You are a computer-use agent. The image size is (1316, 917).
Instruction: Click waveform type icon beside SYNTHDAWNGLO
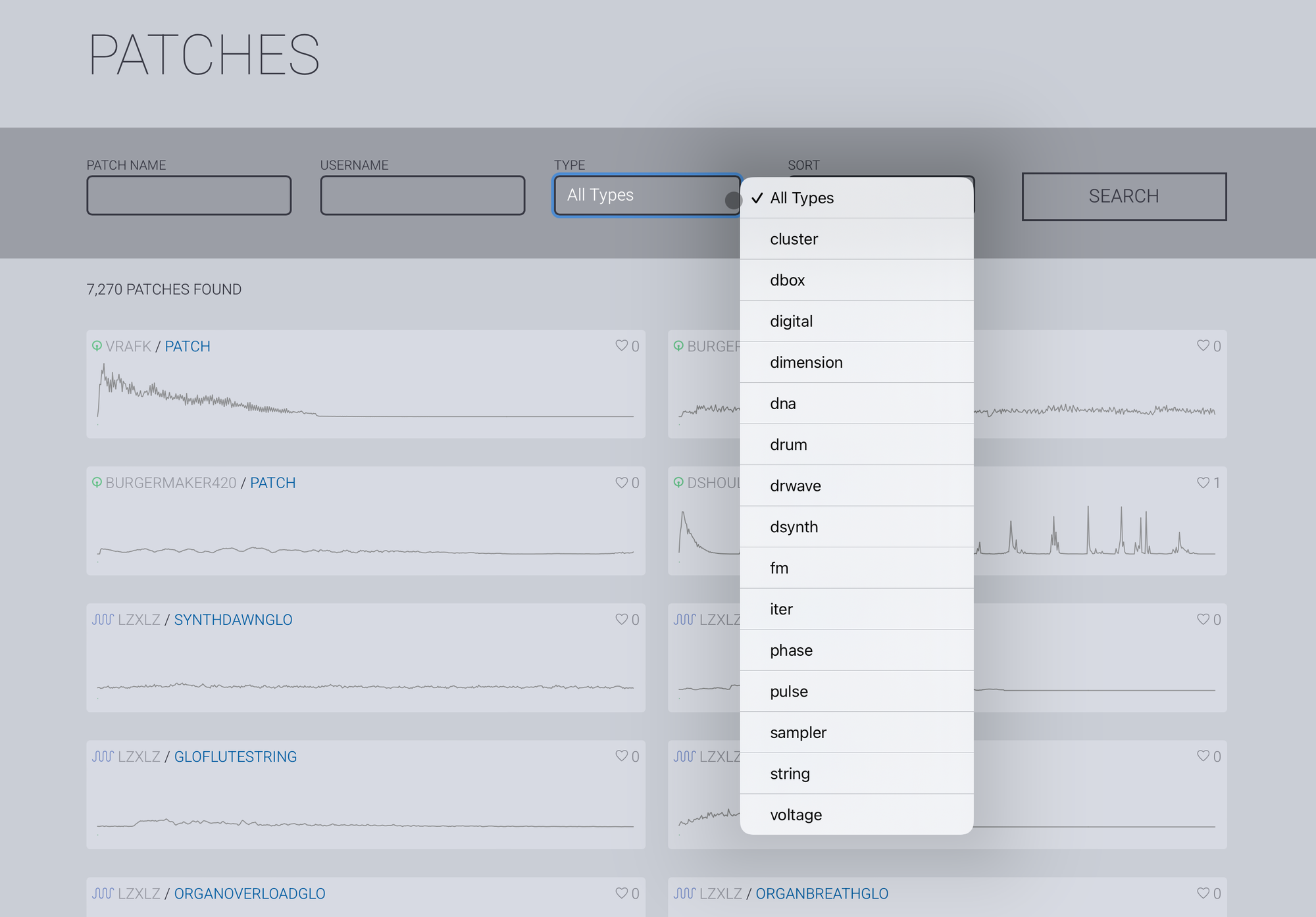click(x=103, y=620)
